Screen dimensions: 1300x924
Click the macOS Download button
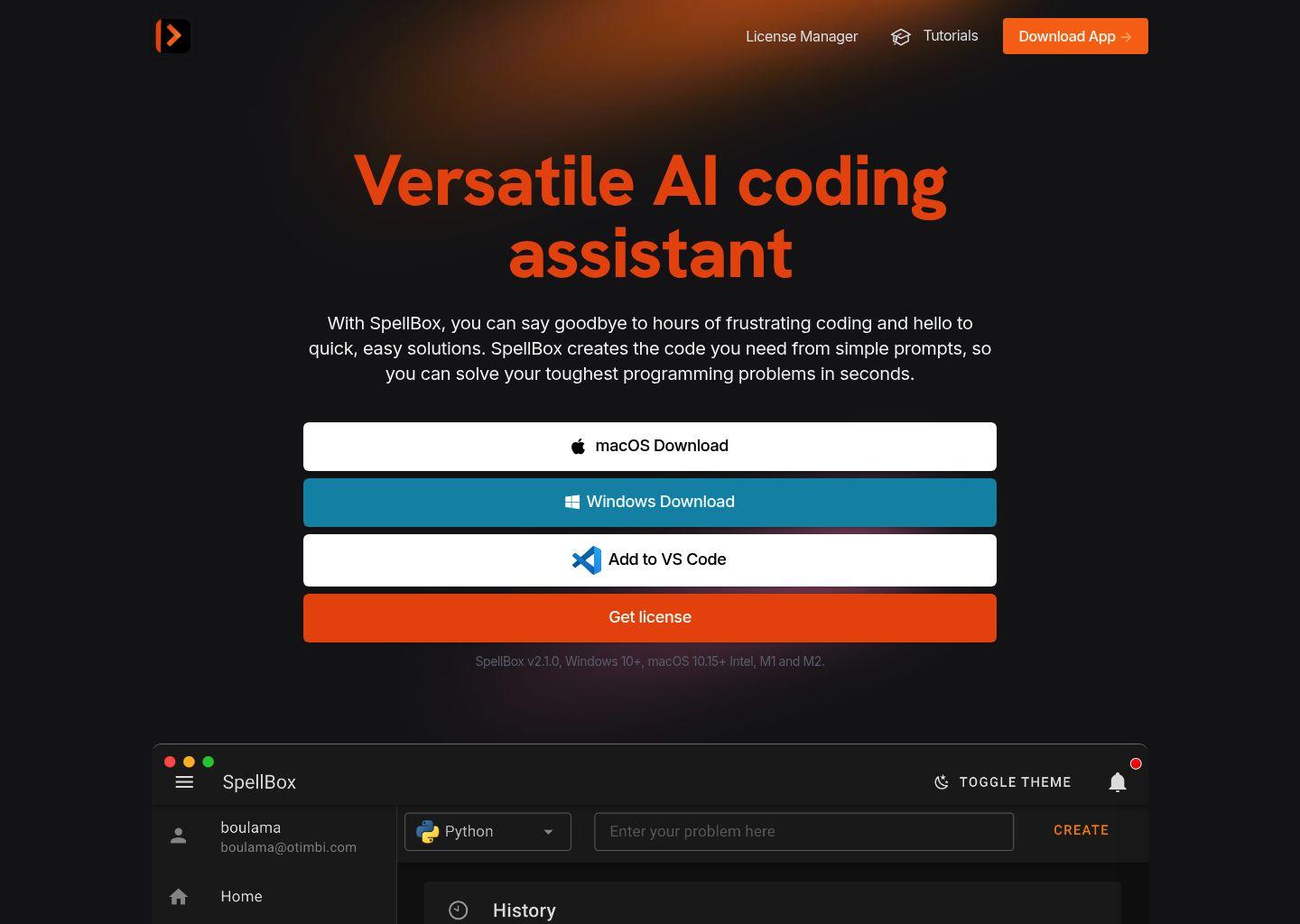pos(649,446)
